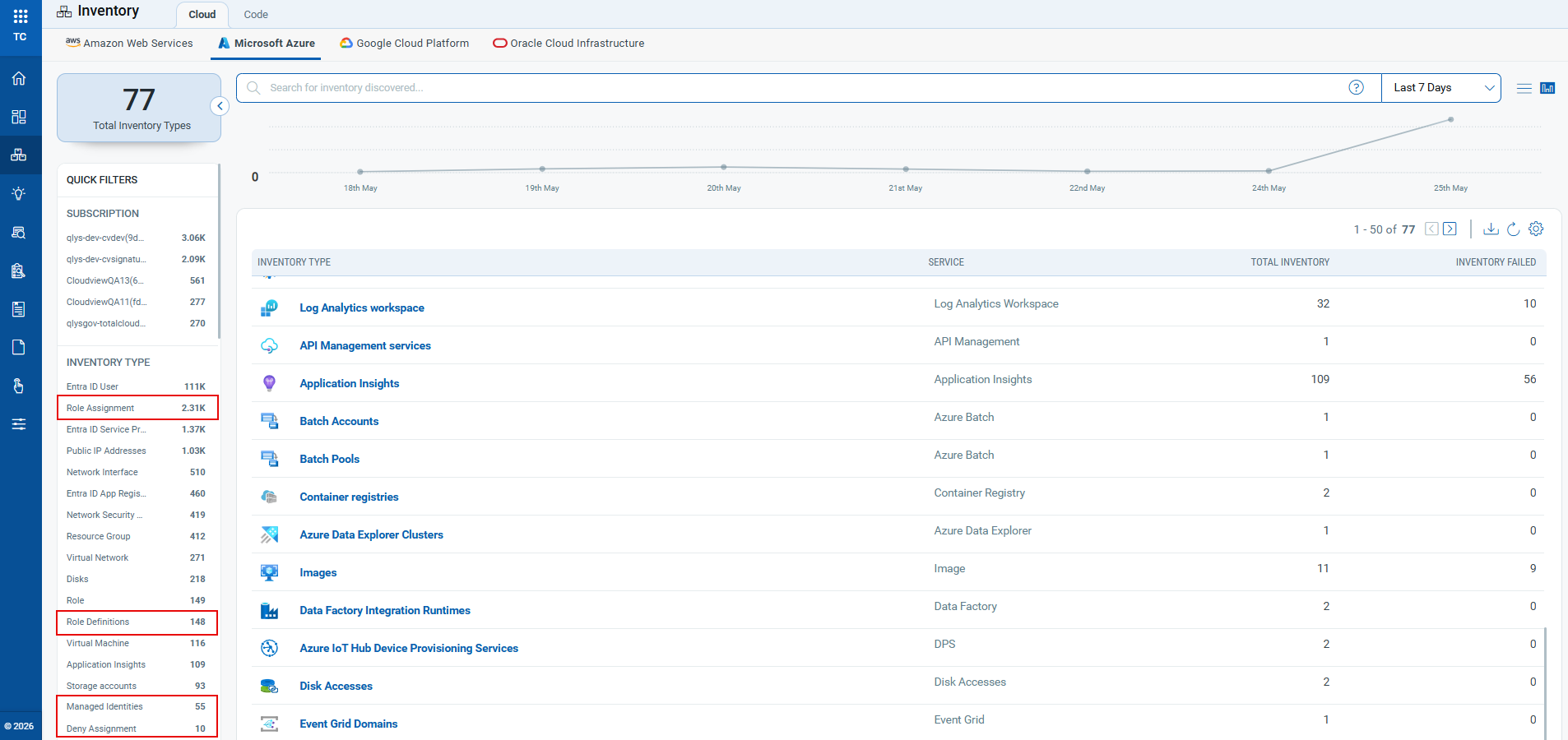Image resolution: width=1568 pixels, height=740 pixels.
Task: Open the Last 7 Days dropdown
Action: point(1441,88)
